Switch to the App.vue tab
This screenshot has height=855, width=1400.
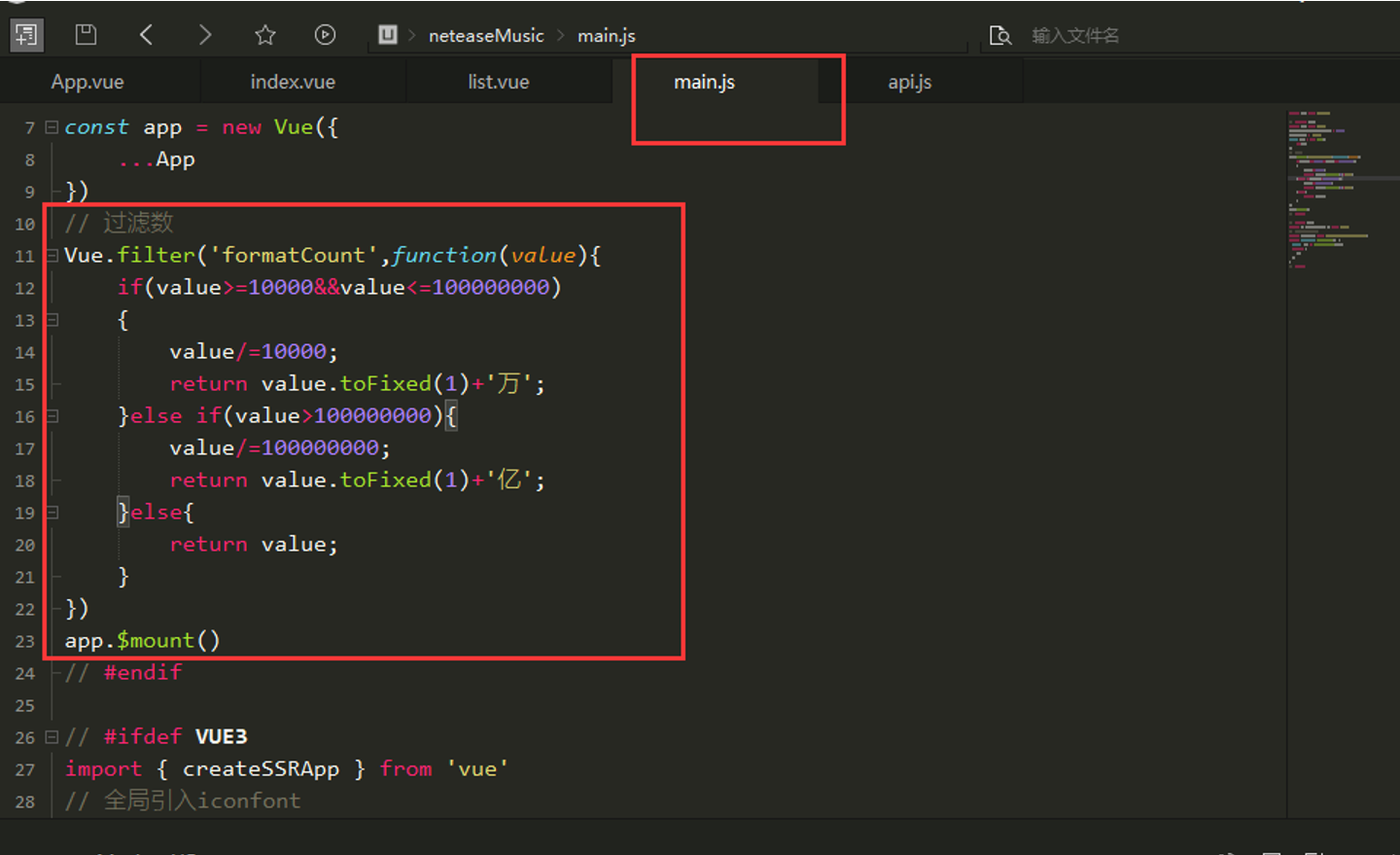click(x=87, y=82)
